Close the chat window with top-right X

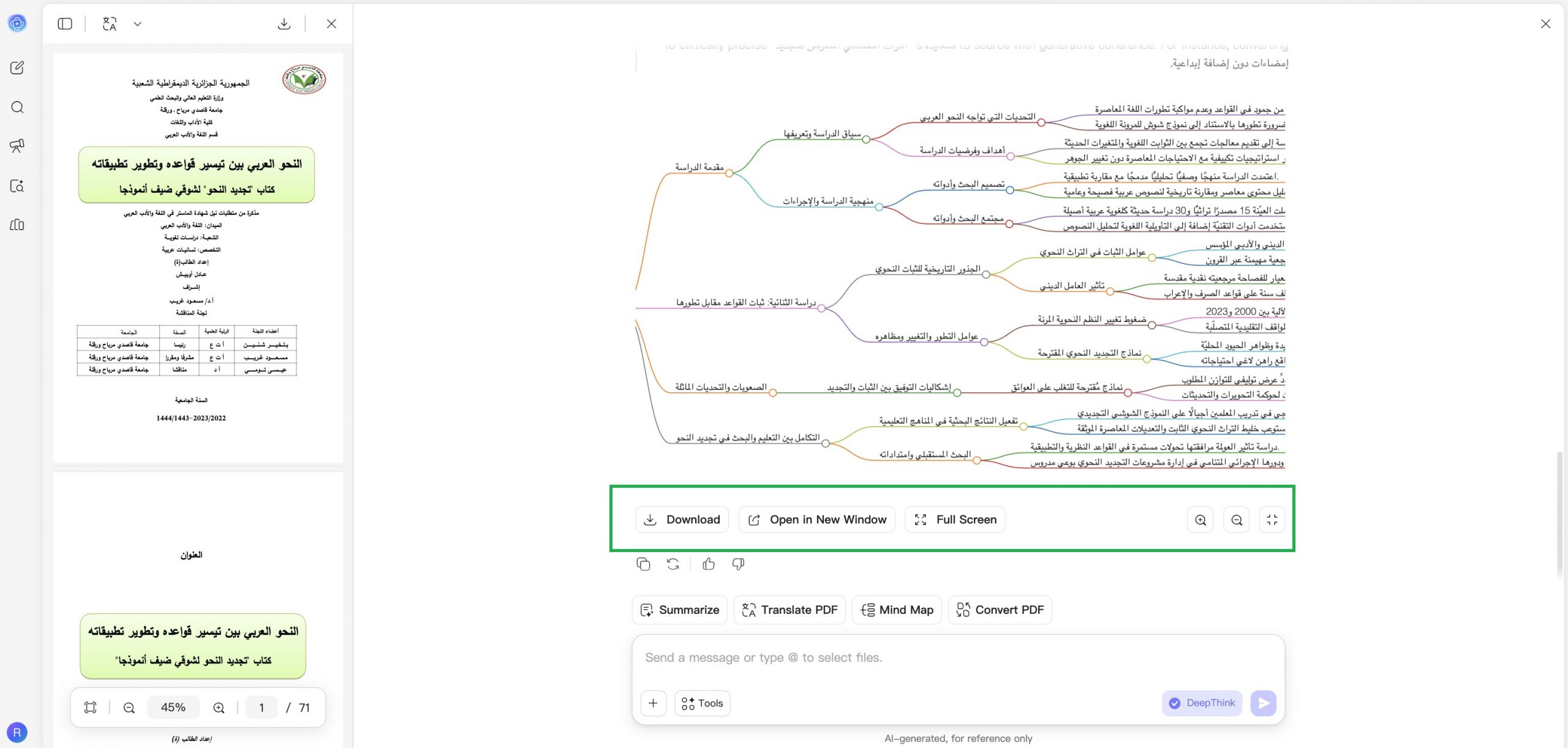tap(1545, 24)
